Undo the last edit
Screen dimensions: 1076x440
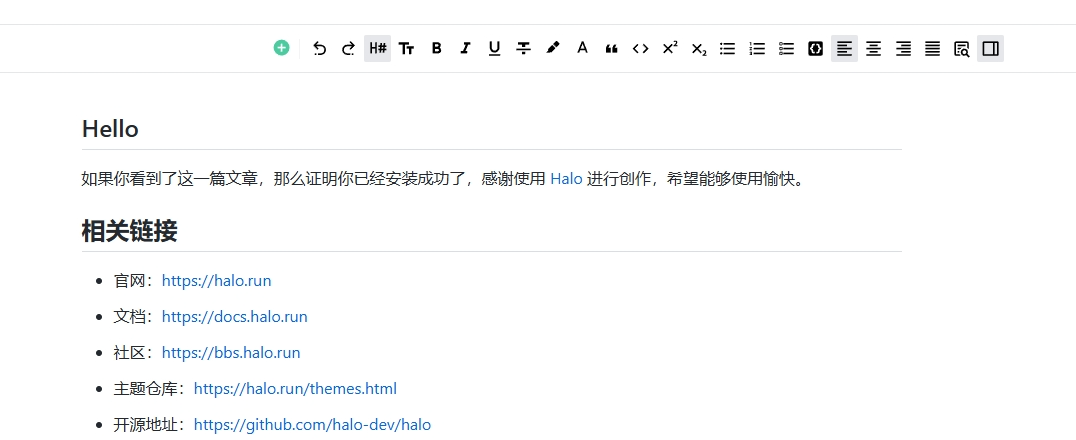coord(319,48)
